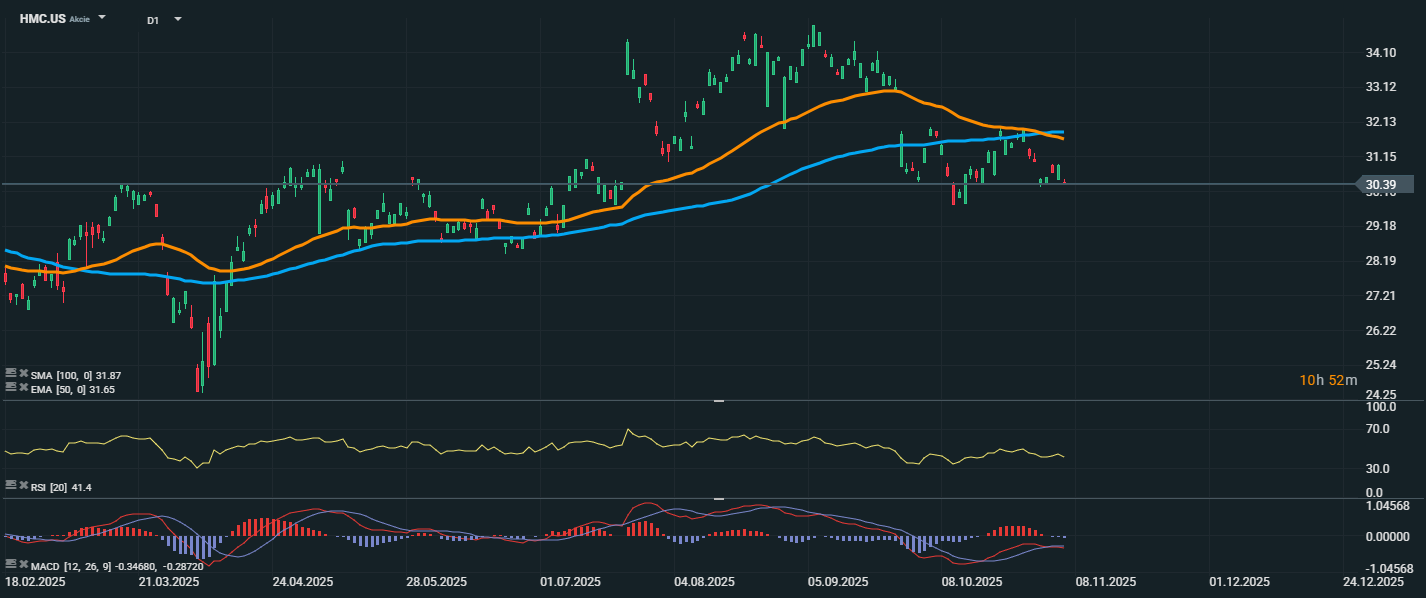Grab the divider handle above MACD panel
This screenshot has width=1426, height=598.
click(x=718, y=498)
